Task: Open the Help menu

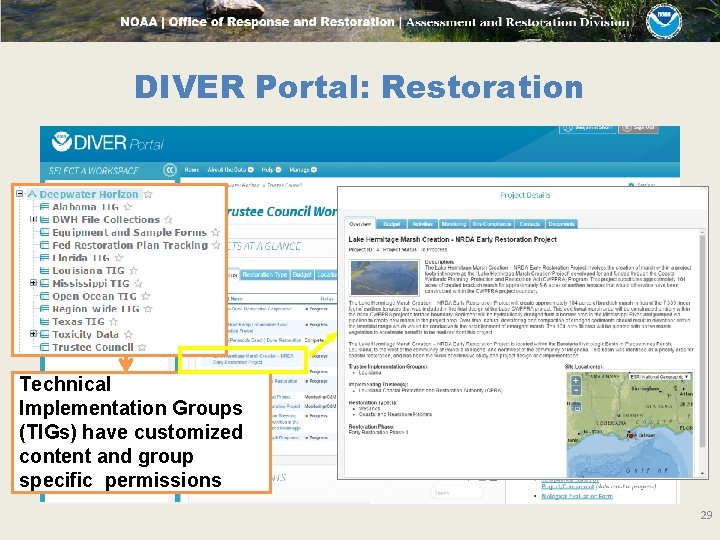Action: (271, 169)
